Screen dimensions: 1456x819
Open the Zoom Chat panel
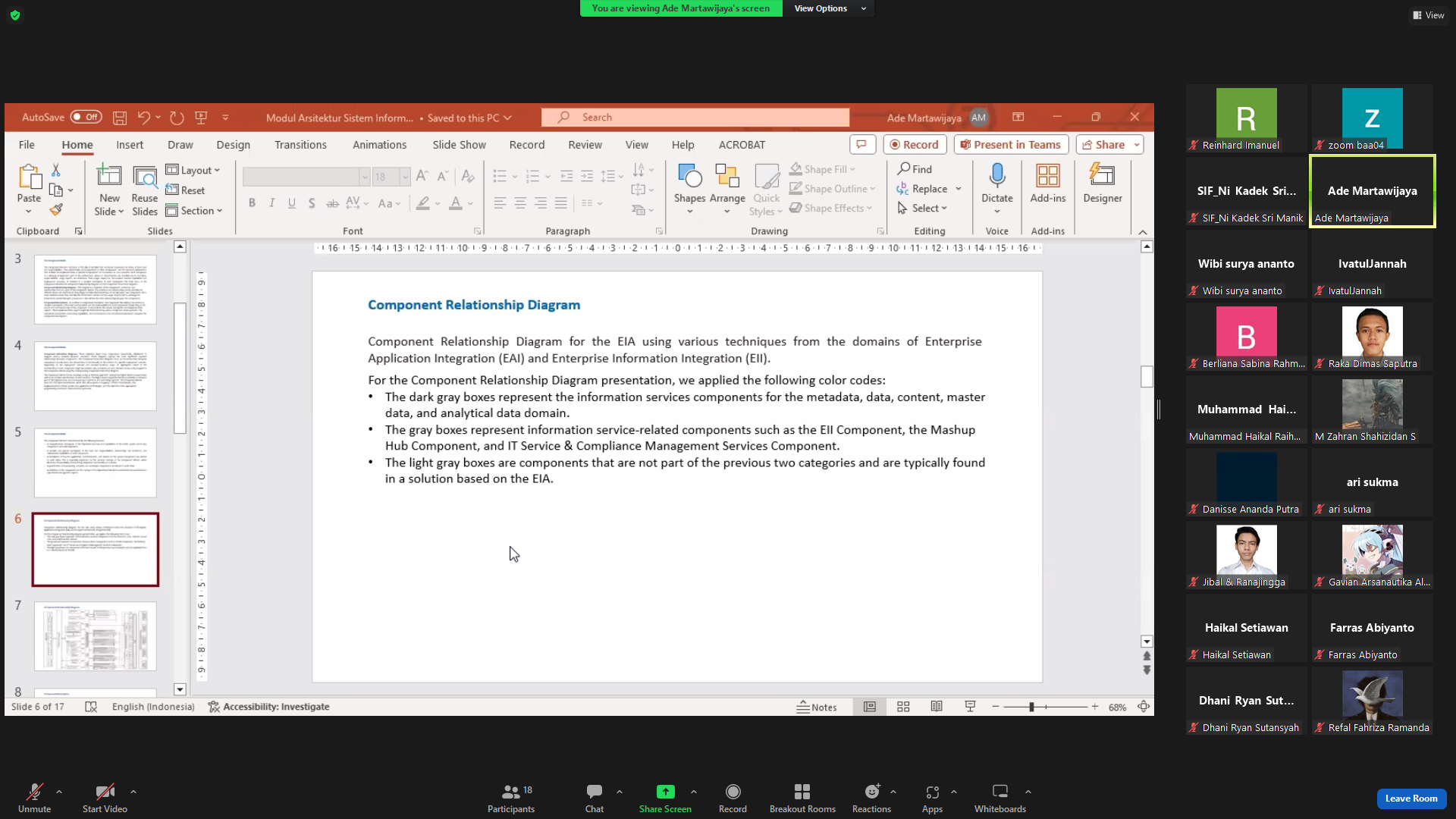click(595, 799)
